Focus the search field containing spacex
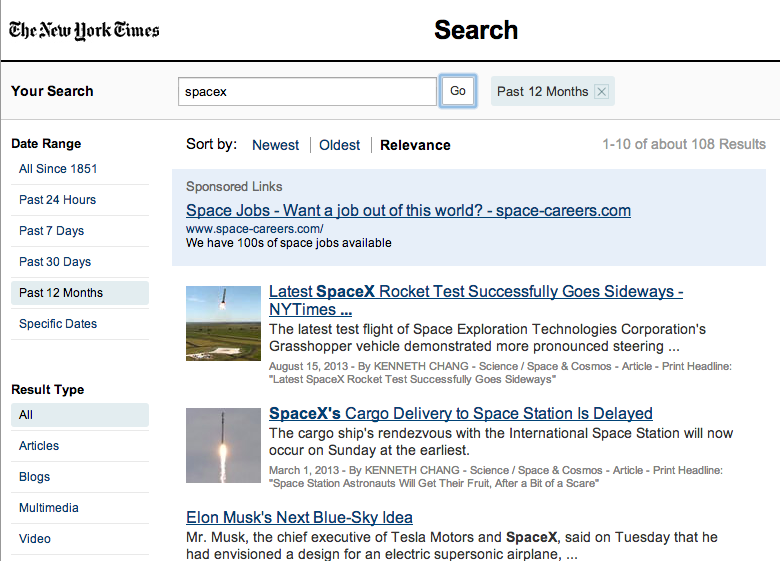The height and width of the screenshot is (561, 780). (307, 92)
